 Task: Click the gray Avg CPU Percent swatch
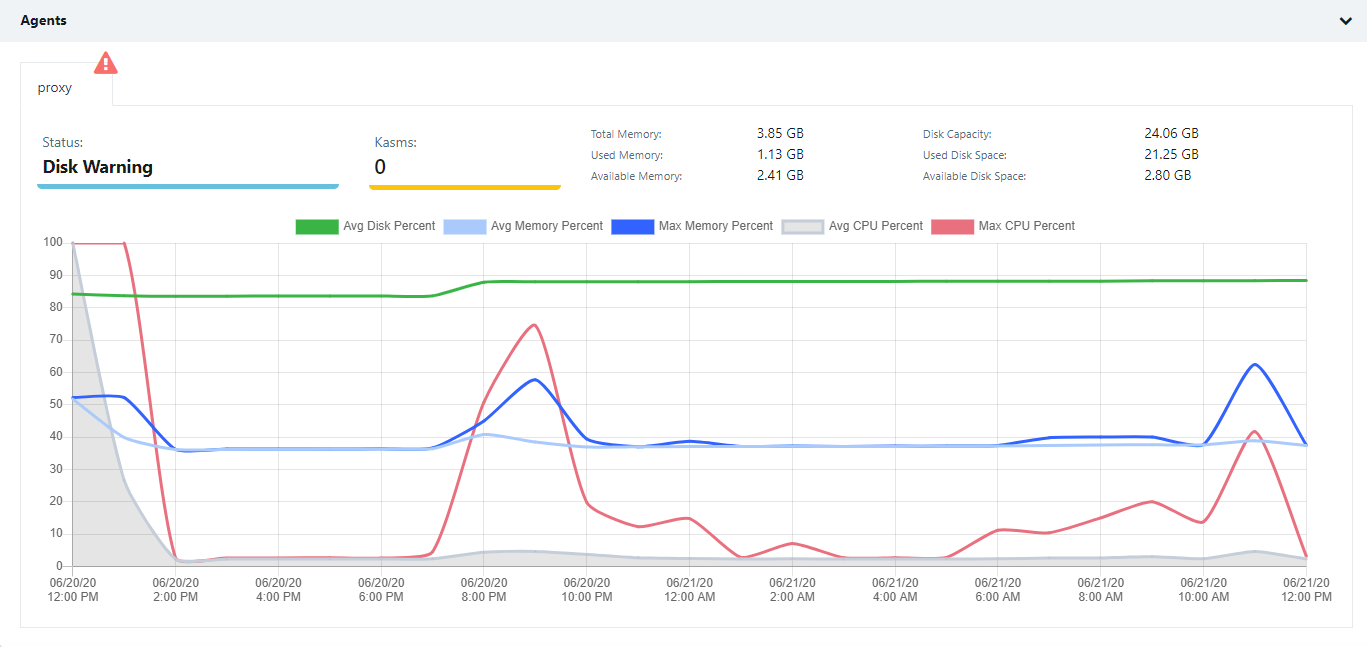802,226
